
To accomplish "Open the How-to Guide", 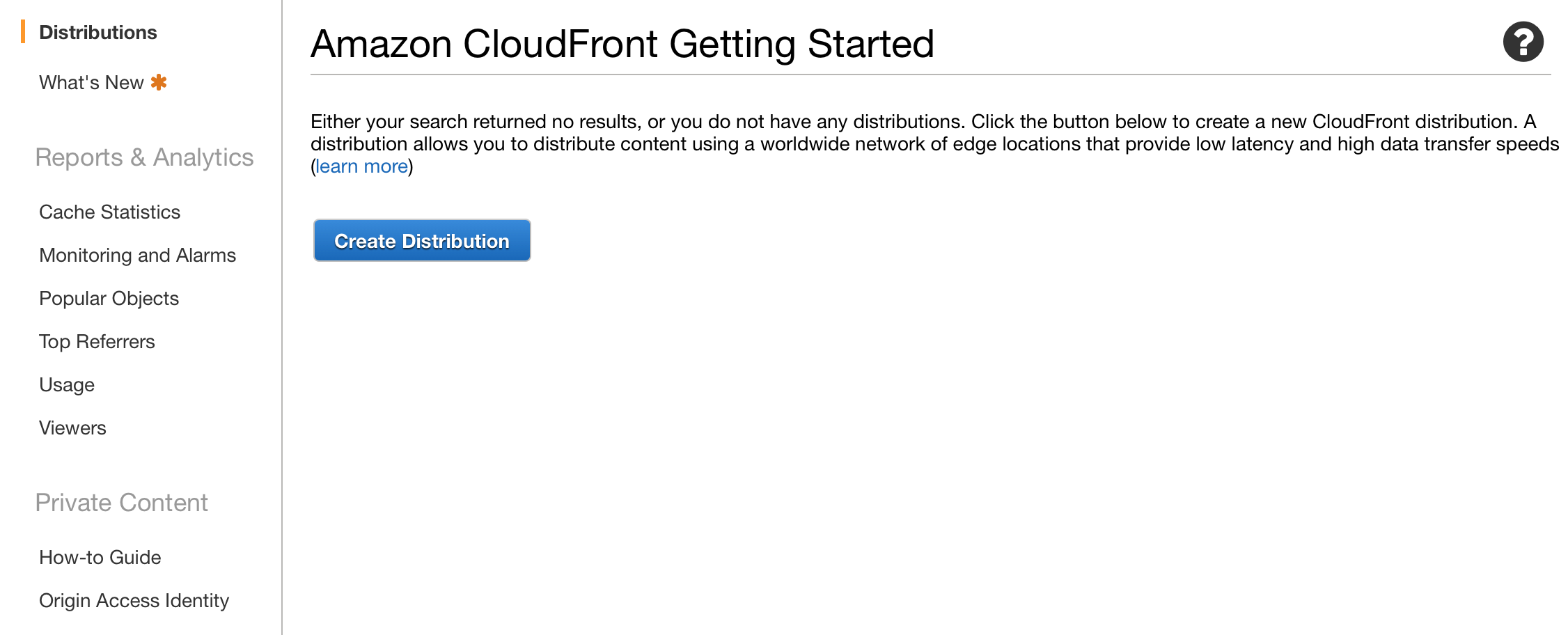I will point(100,557).
